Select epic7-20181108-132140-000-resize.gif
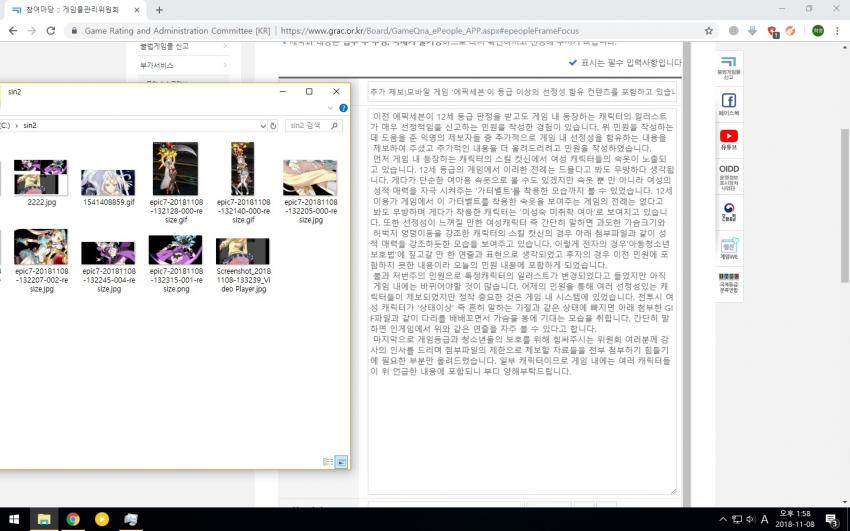The image size is (850, 531). click(x=243, y=183)
